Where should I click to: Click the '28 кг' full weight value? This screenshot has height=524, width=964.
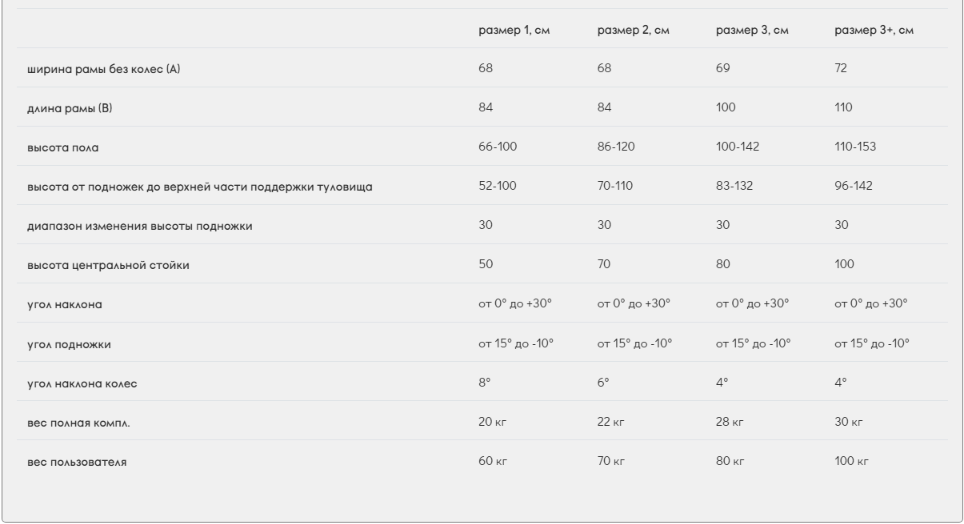[x=727, y=421]
